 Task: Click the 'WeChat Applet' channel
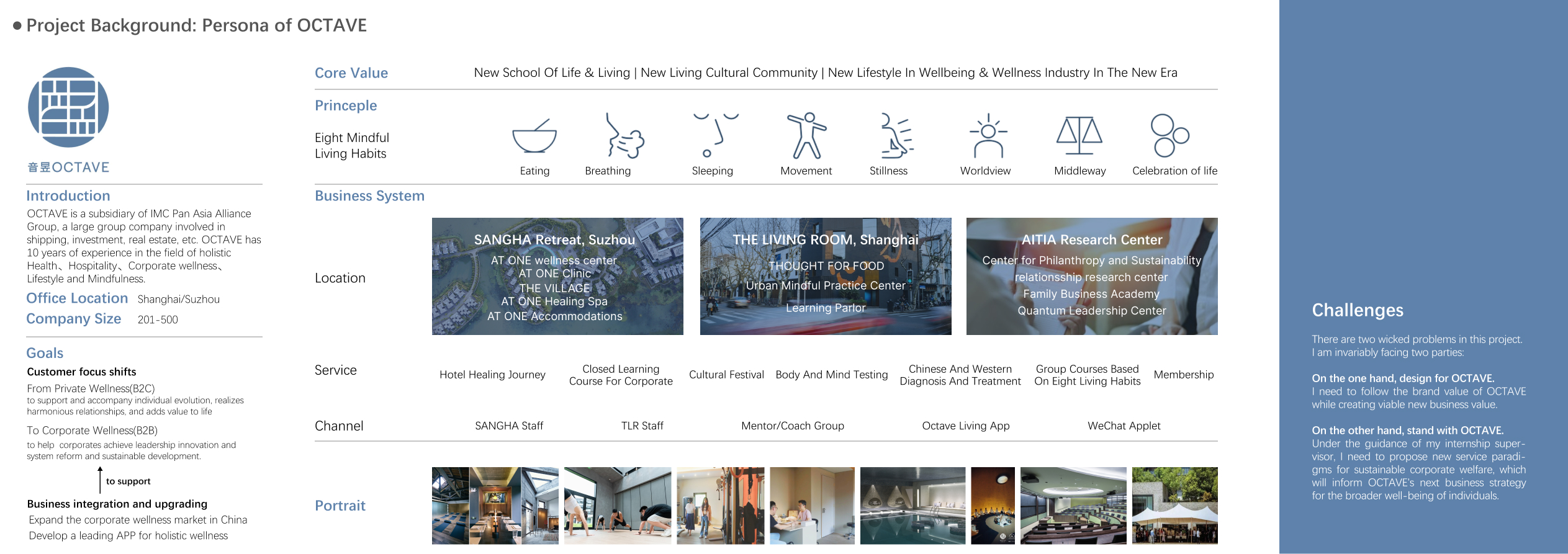tap(1124, 426)
